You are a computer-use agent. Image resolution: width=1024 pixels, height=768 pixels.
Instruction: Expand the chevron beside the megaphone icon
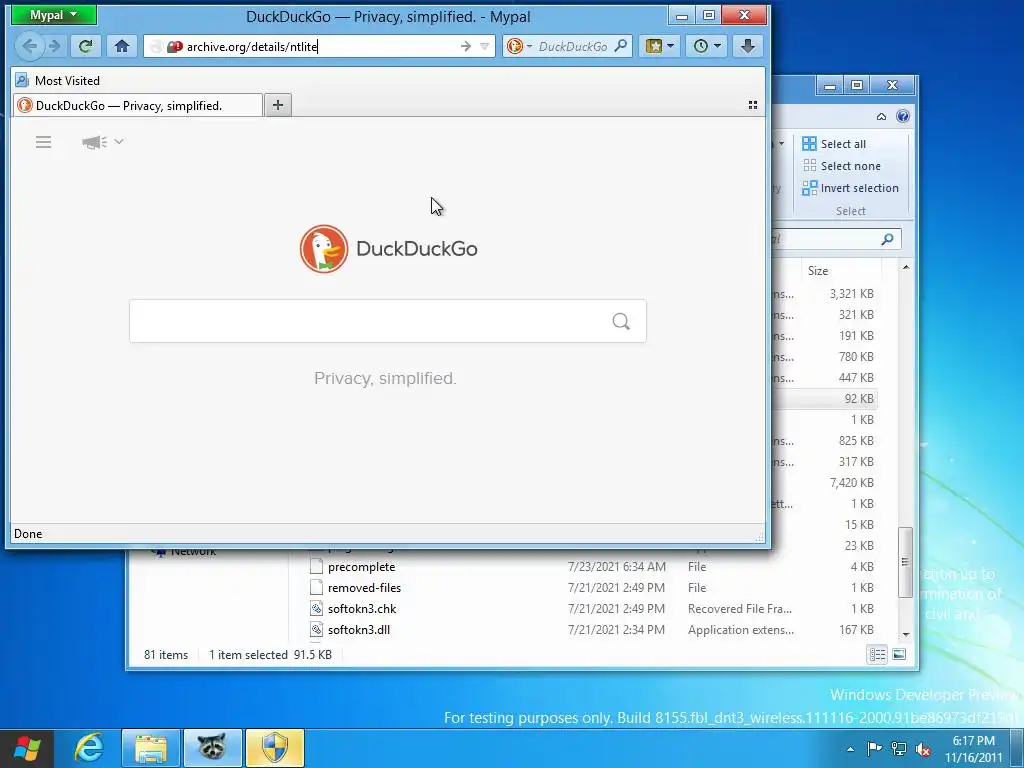pos(119,141)
